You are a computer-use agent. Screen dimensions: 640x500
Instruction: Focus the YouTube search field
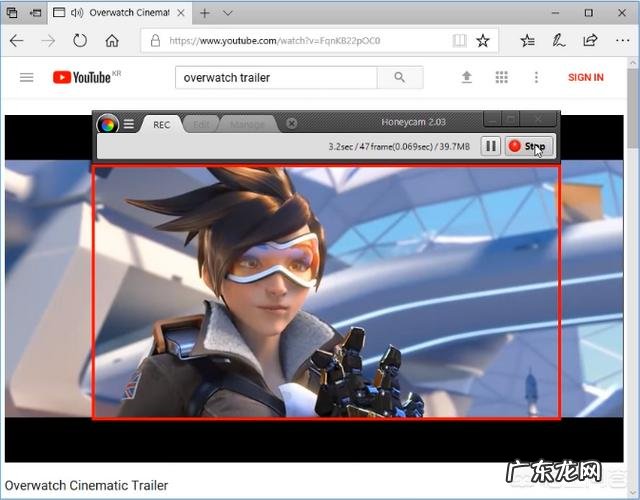(x=275, y=77)
